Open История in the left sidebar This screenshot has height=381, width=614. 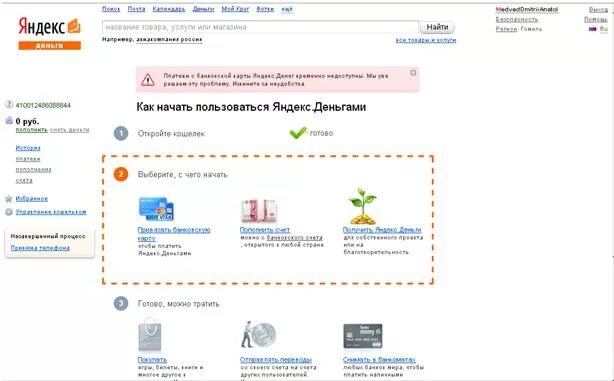(x=28, y=148)
